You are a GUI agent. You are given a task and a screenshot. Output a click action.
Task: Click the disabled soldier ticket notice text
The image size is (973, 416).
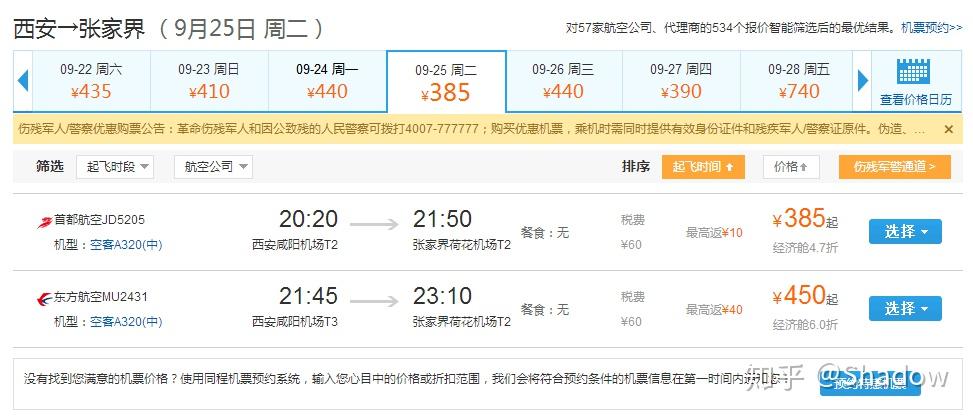(x=472, y=129)
